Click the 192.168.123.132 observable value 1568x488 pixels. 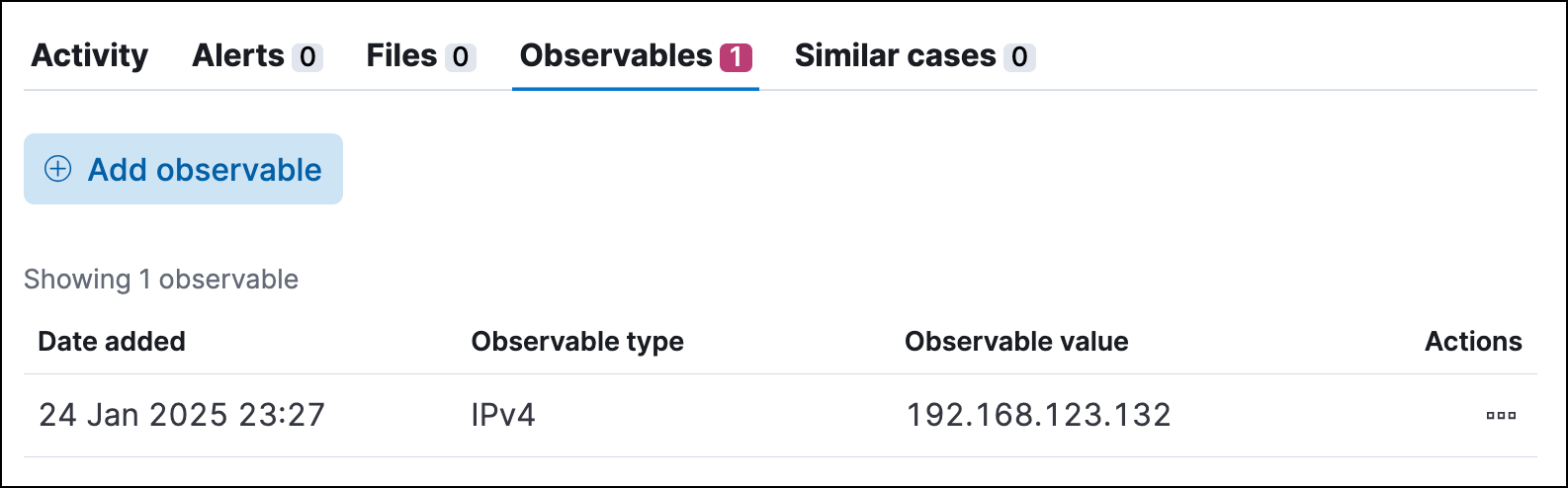1038,415
